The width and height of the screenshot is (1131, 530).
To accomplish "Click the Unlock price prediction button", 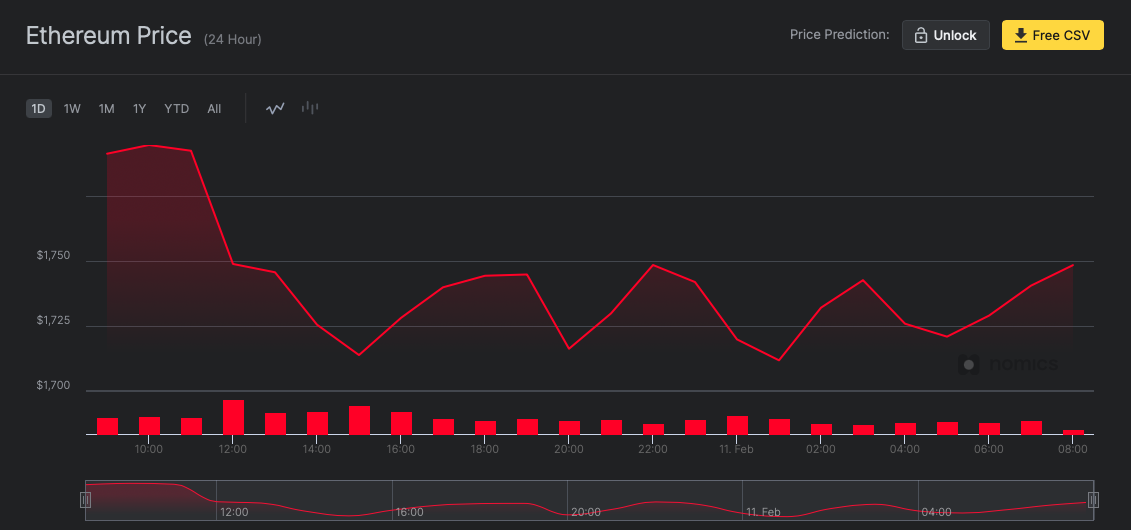I will [946, 35].
